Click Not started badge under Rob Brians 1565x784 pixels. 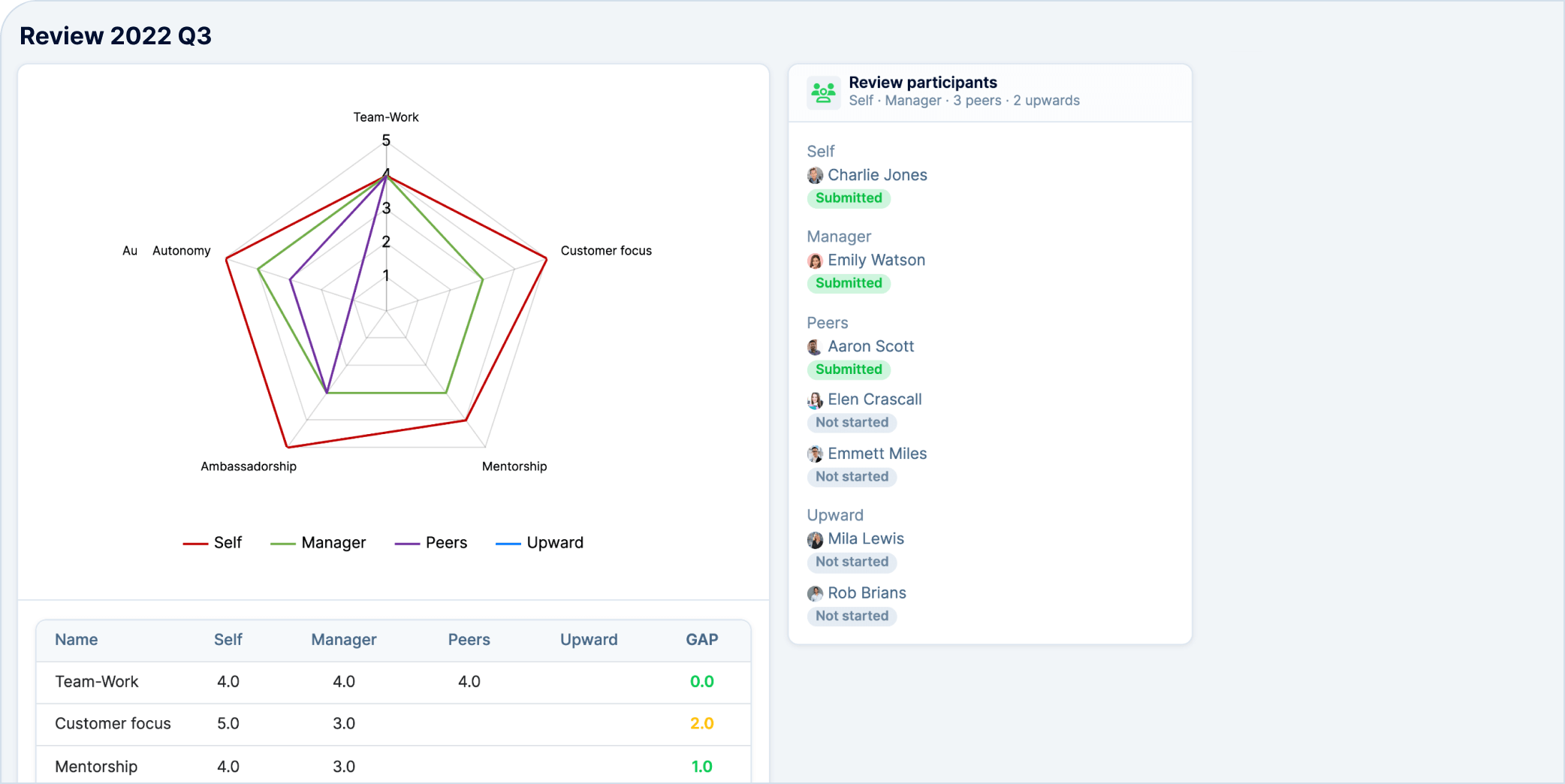click(x=852, y=616)
